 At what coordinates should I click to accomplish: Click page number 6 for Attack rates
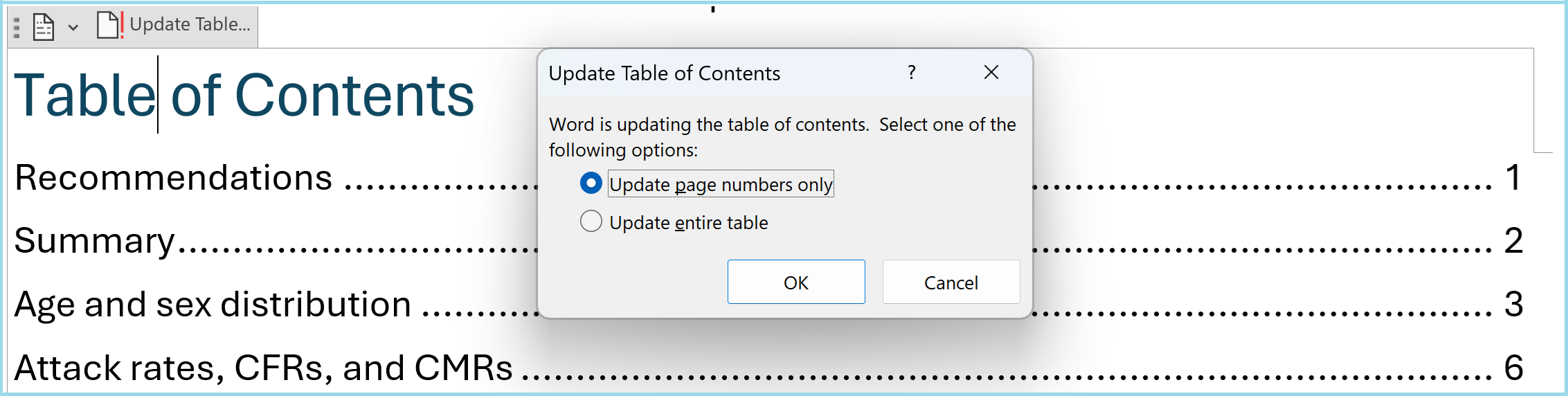(1513, 368)
